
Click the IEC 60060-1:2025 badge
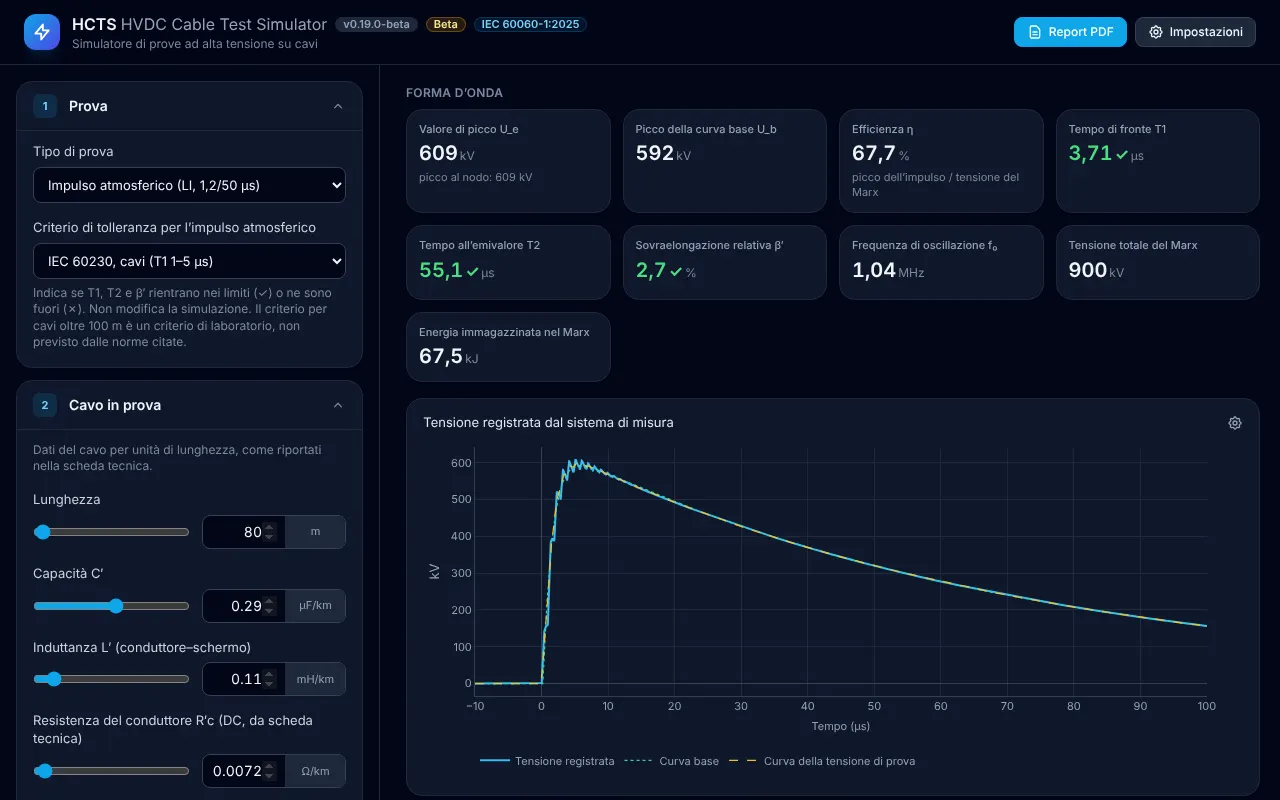[530, 24]
